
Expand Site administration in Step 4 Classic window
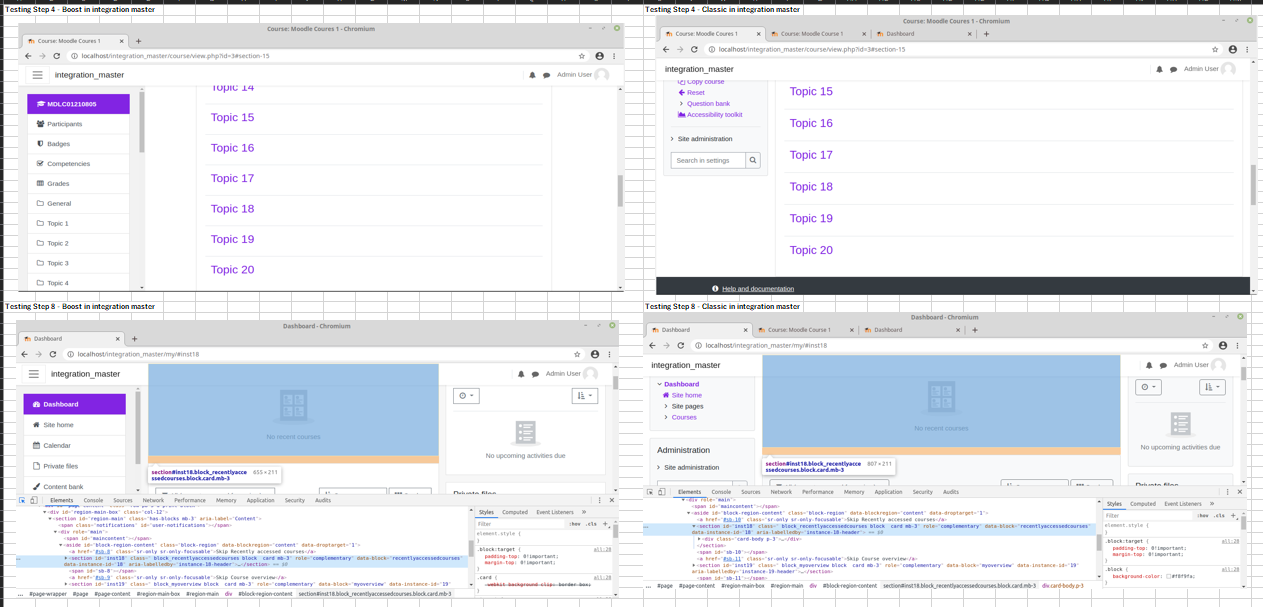[672, 139]
